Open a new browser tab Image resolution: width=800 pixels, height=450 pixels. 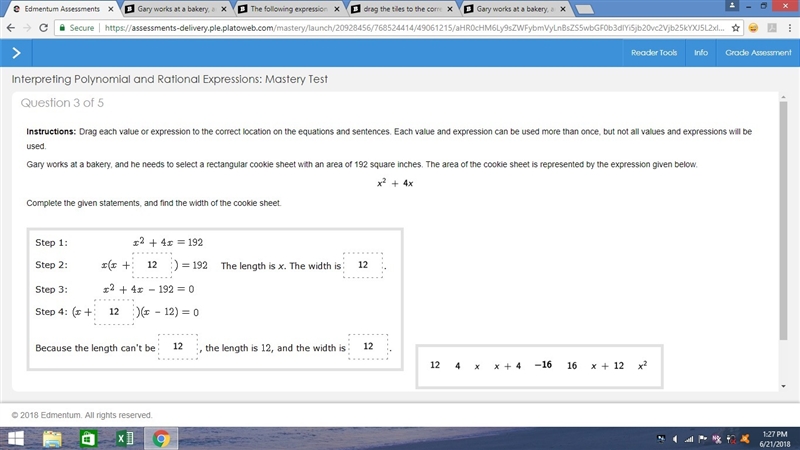point(584,9)
